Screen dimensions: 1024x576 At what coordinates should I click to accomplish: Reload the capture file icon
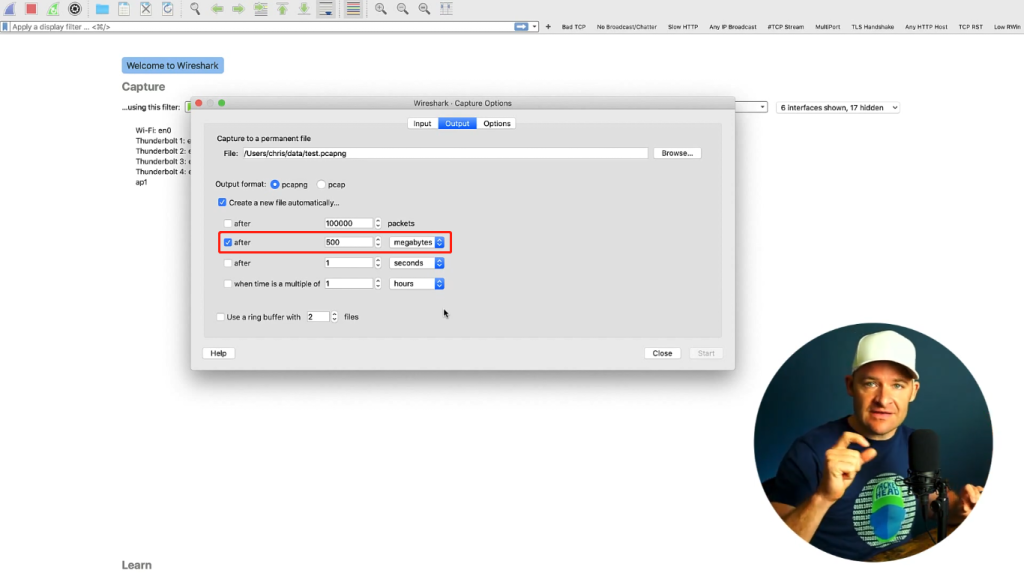click(168, 8)
